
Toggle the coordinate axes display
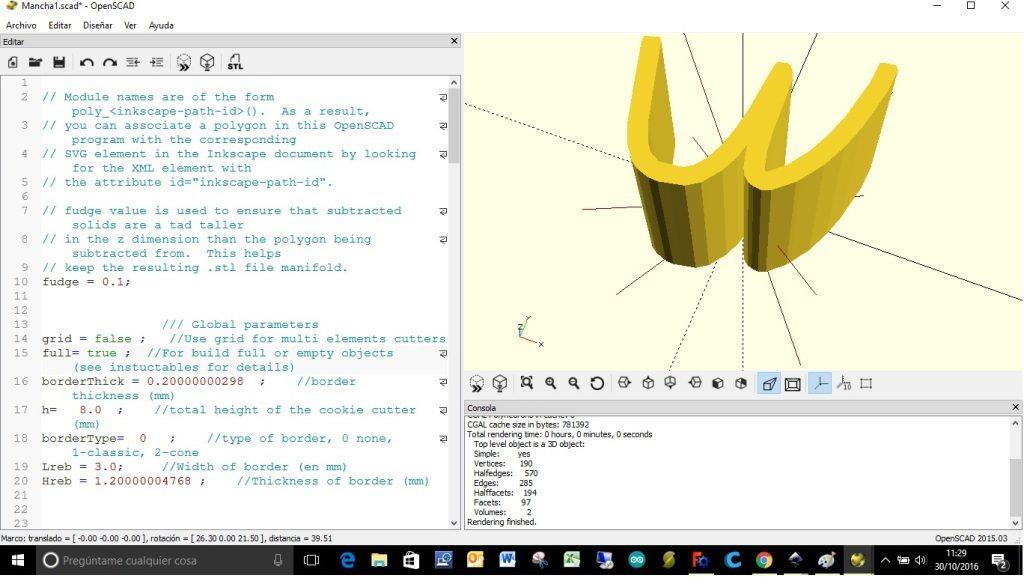pos(819,383)
